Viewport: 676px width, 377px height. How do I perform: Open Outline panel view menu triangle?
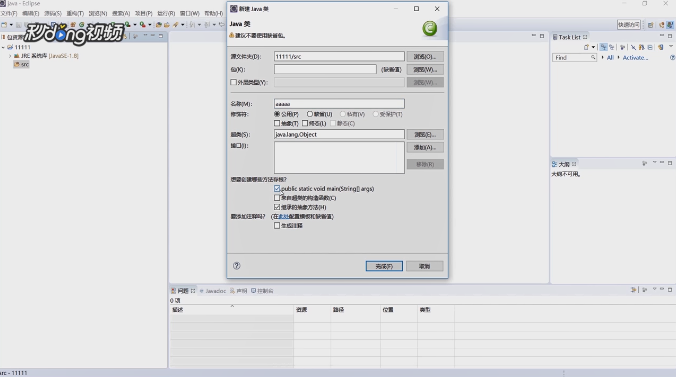point(654,163)
